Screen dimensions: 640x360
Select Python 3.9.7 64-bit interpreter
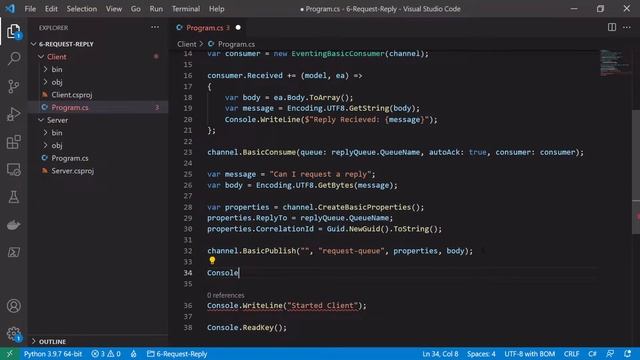[x=53, y=354]
